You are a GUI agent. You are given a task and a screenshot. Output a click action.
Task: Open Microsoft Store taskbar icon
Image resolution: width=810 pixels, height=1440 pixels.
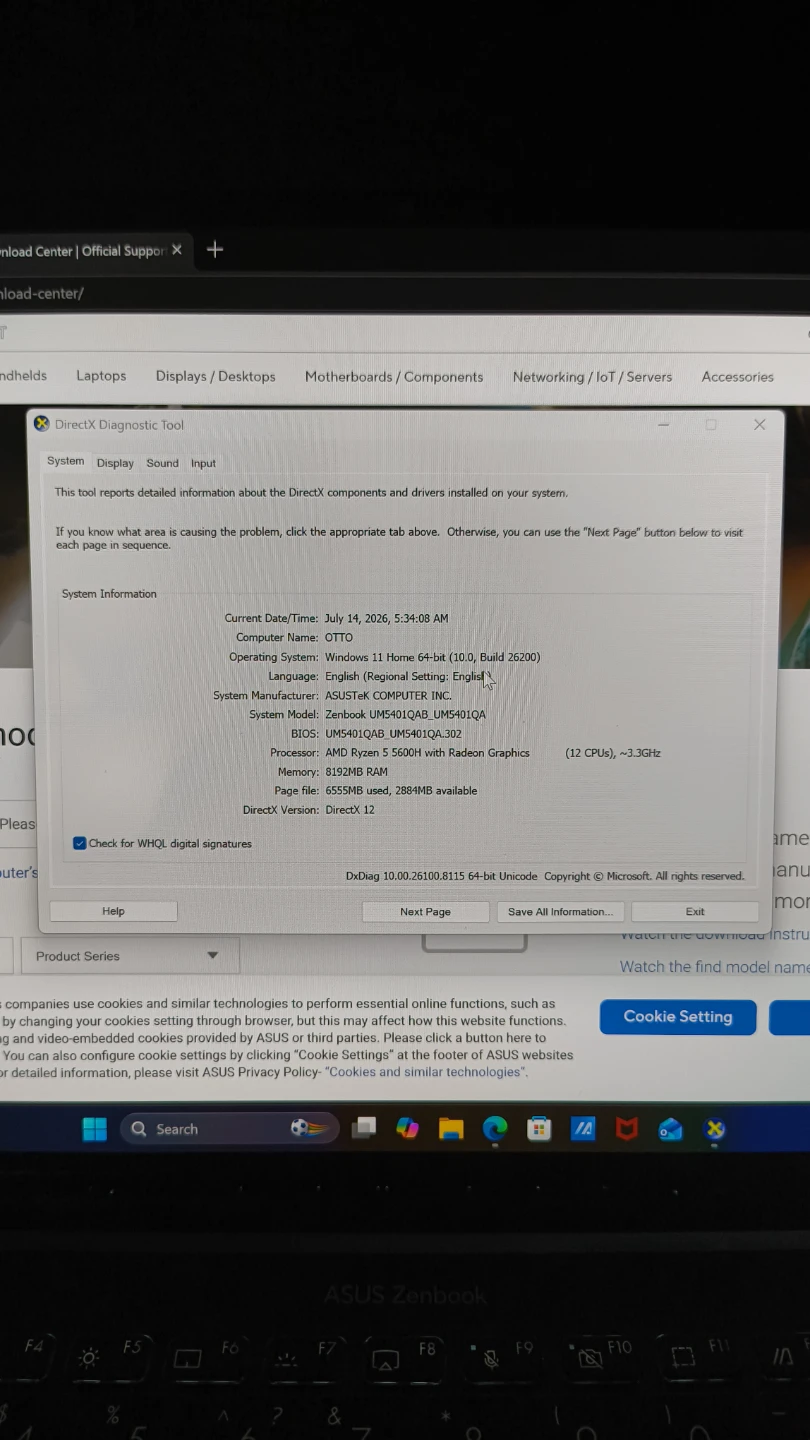pyautogui.click(x=539, y=1129)
